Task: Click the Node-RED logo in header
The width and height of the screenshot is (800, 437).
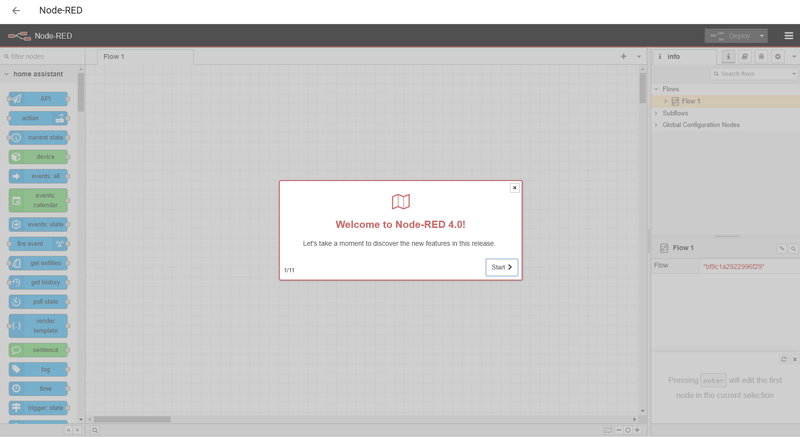Action: (x=40, y=36)
